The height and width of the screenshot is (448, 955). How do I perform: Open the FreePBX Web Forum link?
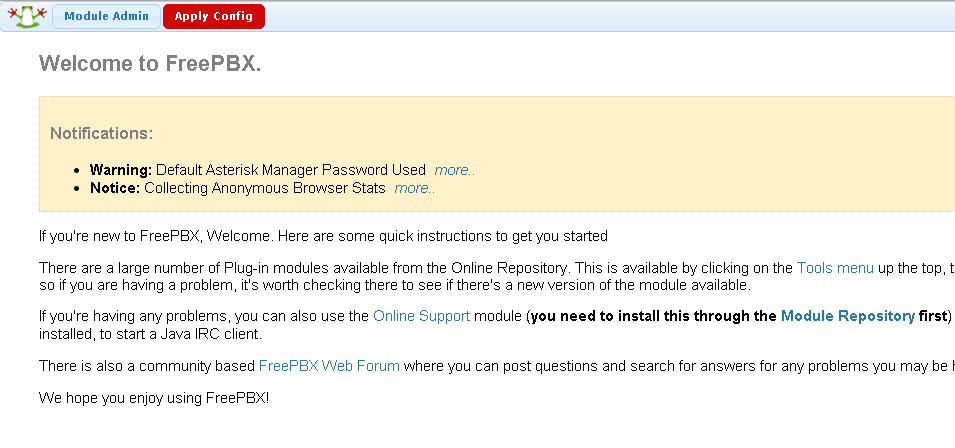[329, 366]
